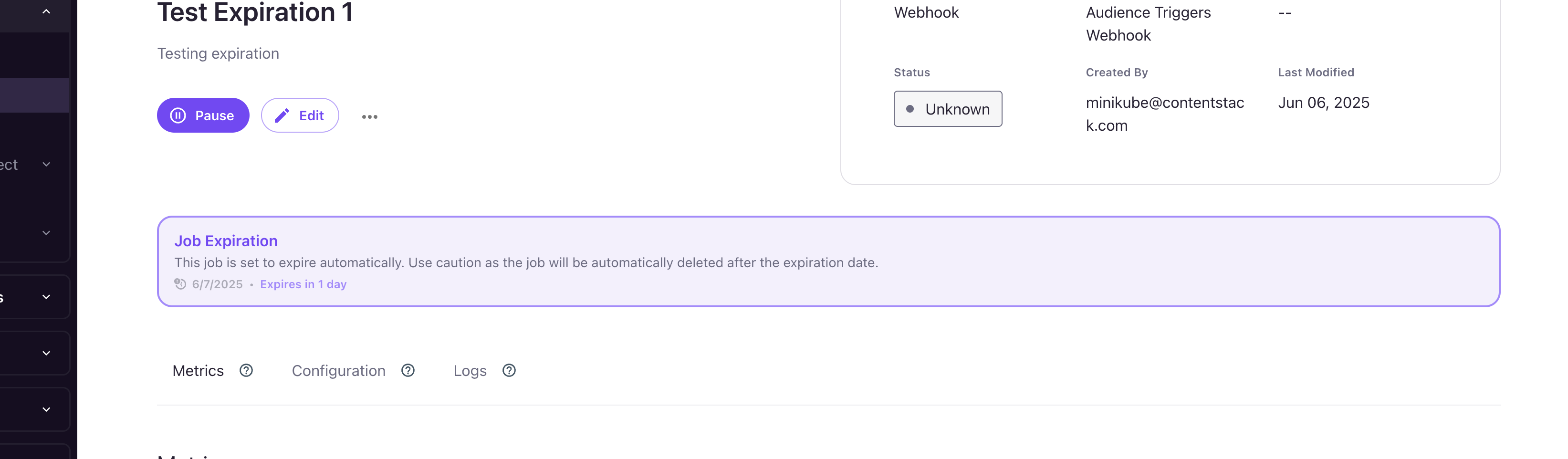Image resolution: width=1568 pixels, height=459 pixels.
Task: Click the pause circle icon
Action: pos(178,115)
